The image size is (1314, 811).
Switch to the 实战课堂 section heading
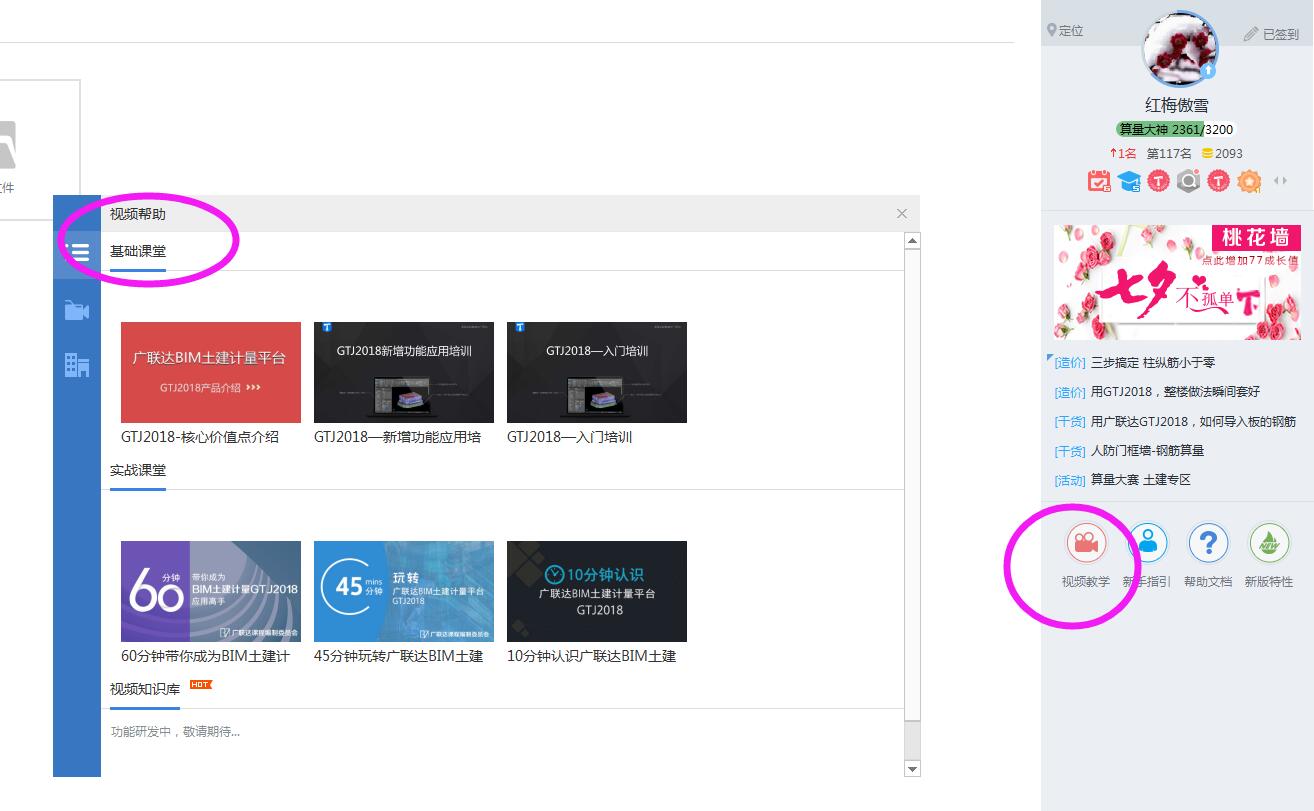[138, 470]
